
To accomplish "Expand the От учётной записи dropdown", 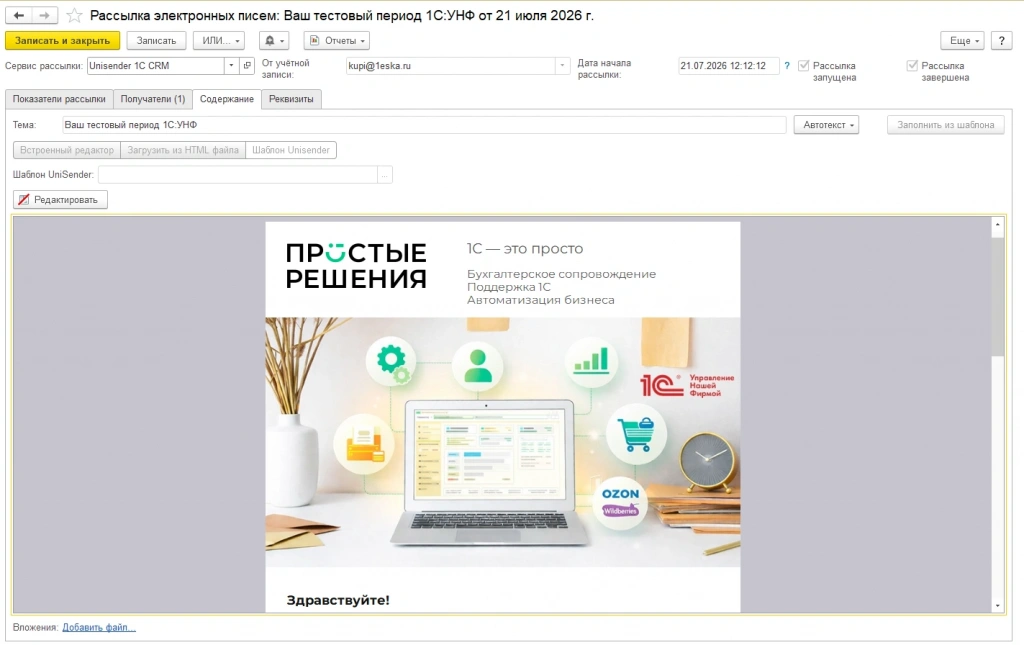I will tap(562, 66).
